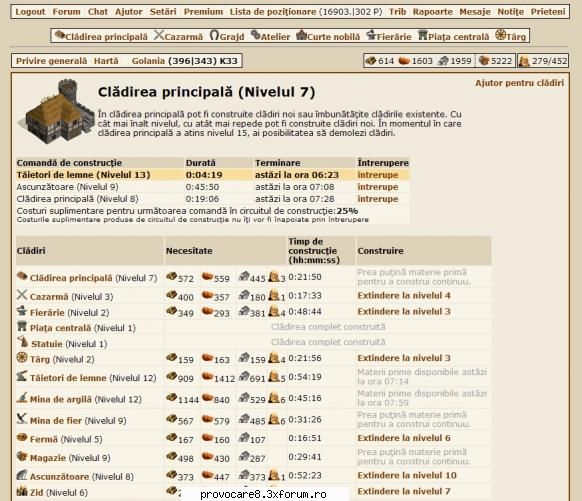Click the 25% extra cost value
This screenshot has height=501, width=582.
347,211
